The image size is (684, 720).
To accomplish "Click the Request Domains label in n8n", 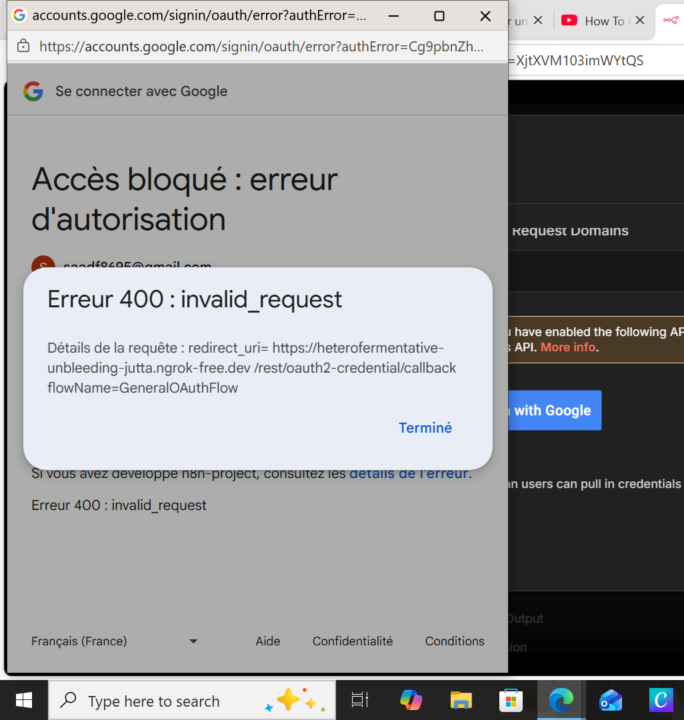I will coord(570,231).
